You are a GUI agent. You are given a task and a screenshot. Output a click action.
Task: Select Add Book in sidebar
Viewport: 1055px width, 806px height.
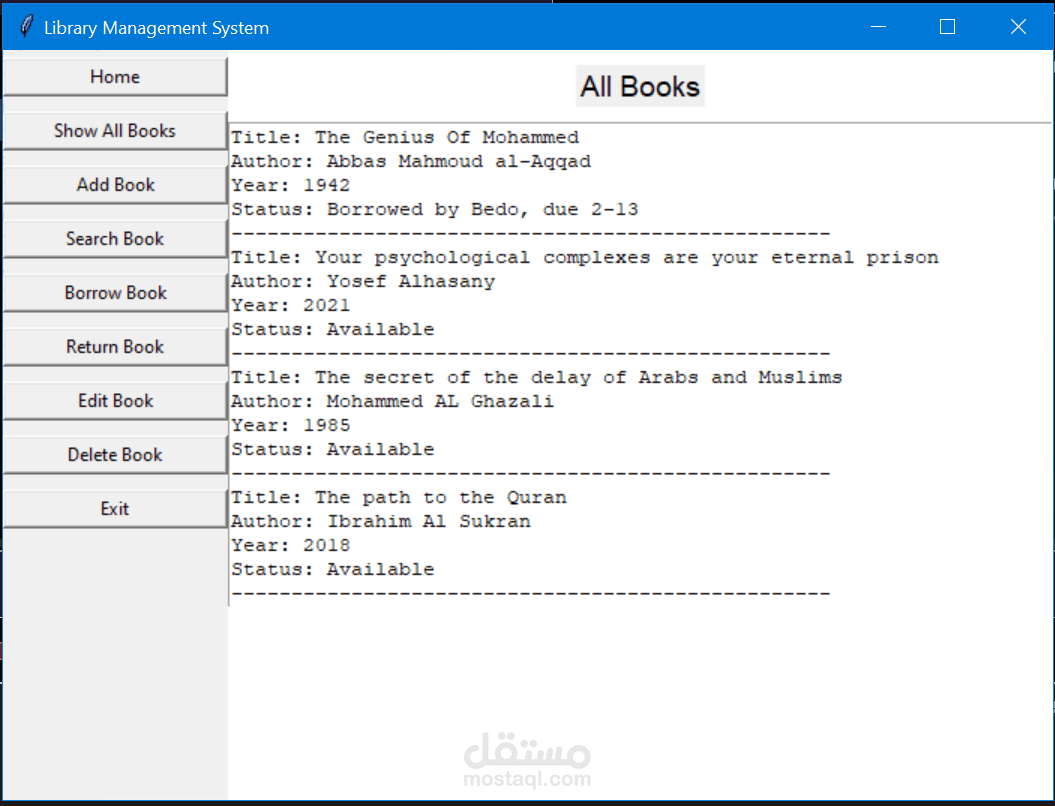[x=115, y=184]
